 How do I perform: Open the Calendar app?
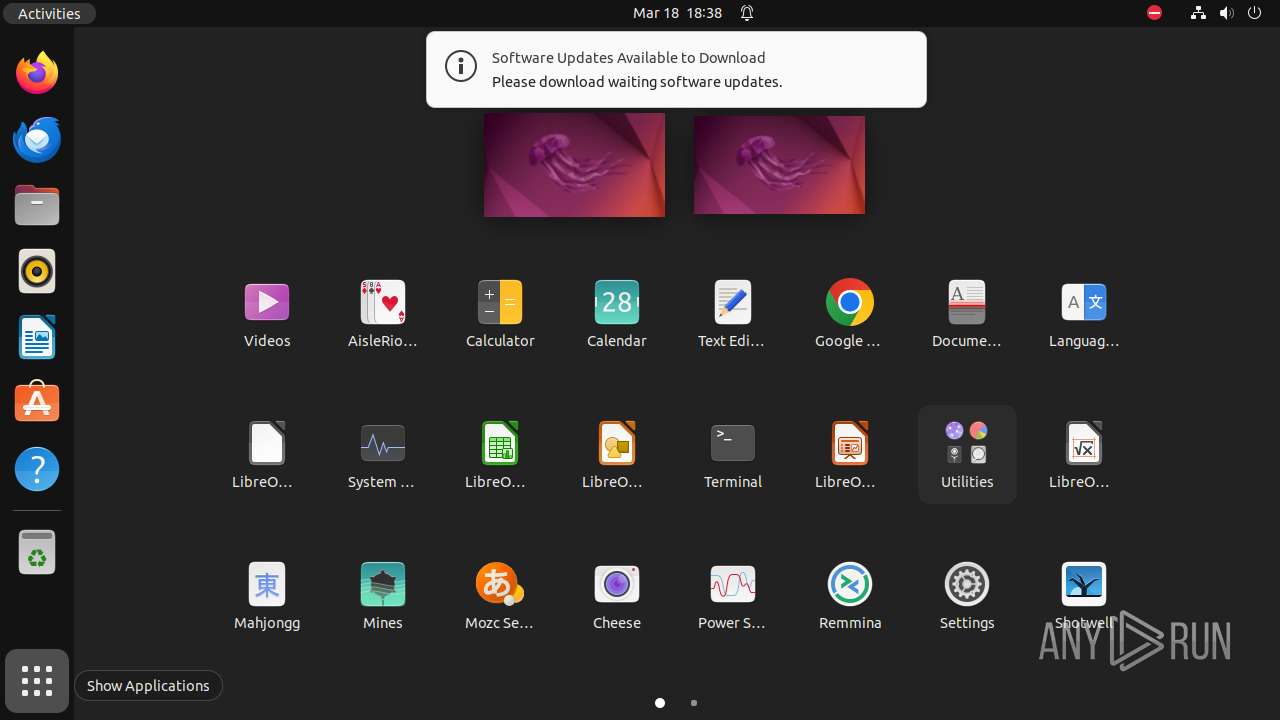[x=617, y=313]
